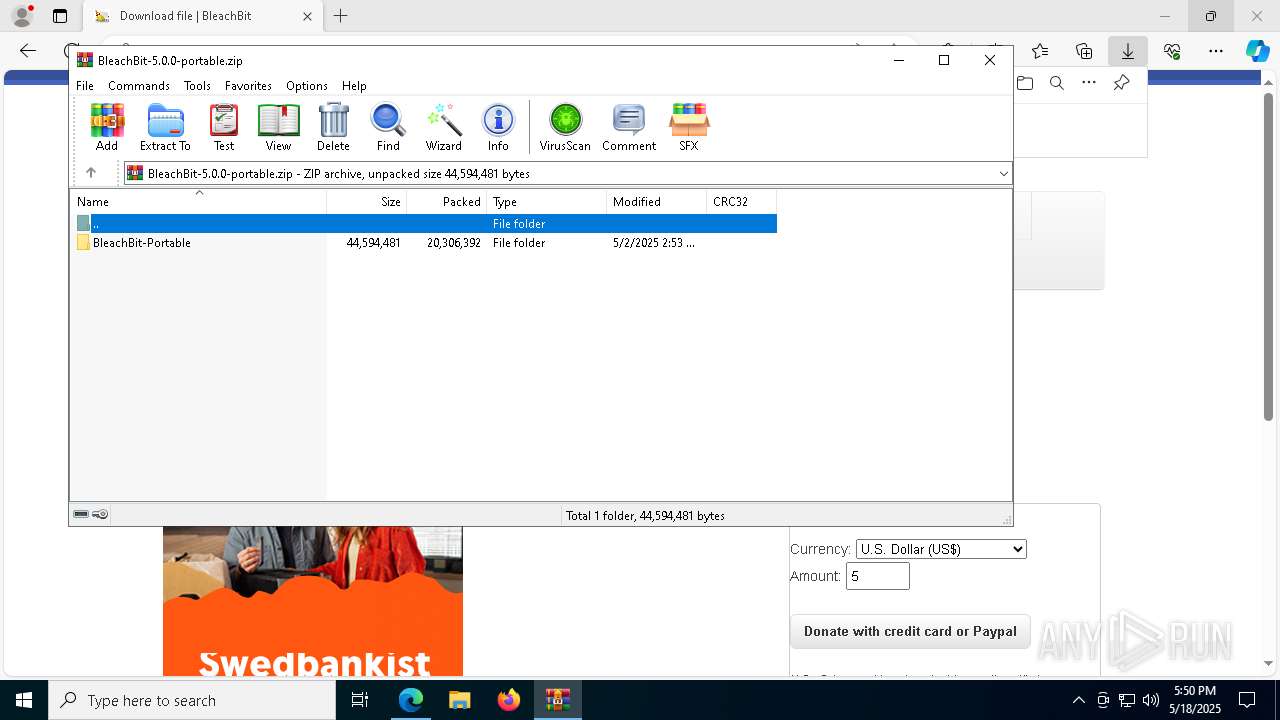Open the View file tool
This screenshot has width=1280, height=720.
[x=278, y=127]
